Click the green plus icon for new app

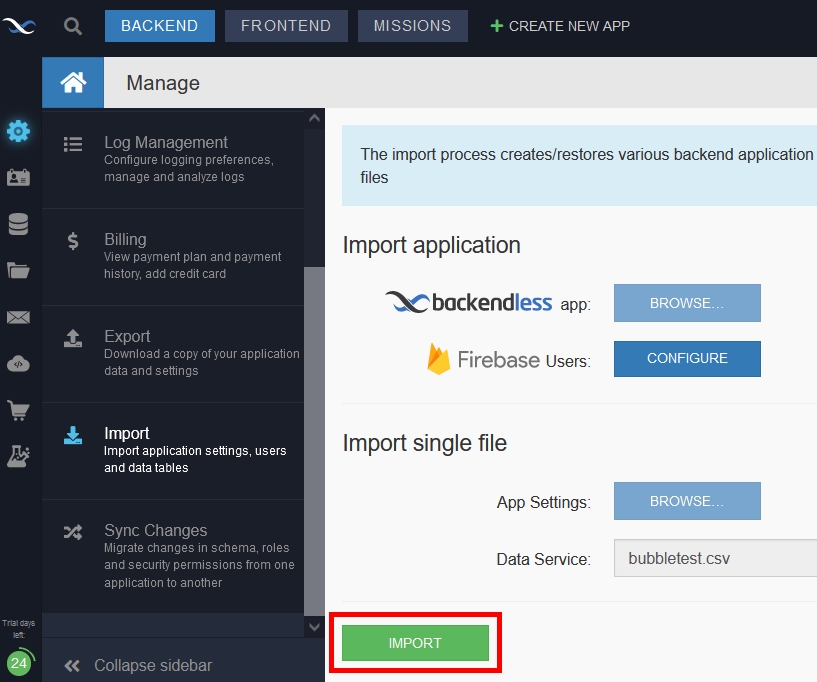(x=497, y=26)
